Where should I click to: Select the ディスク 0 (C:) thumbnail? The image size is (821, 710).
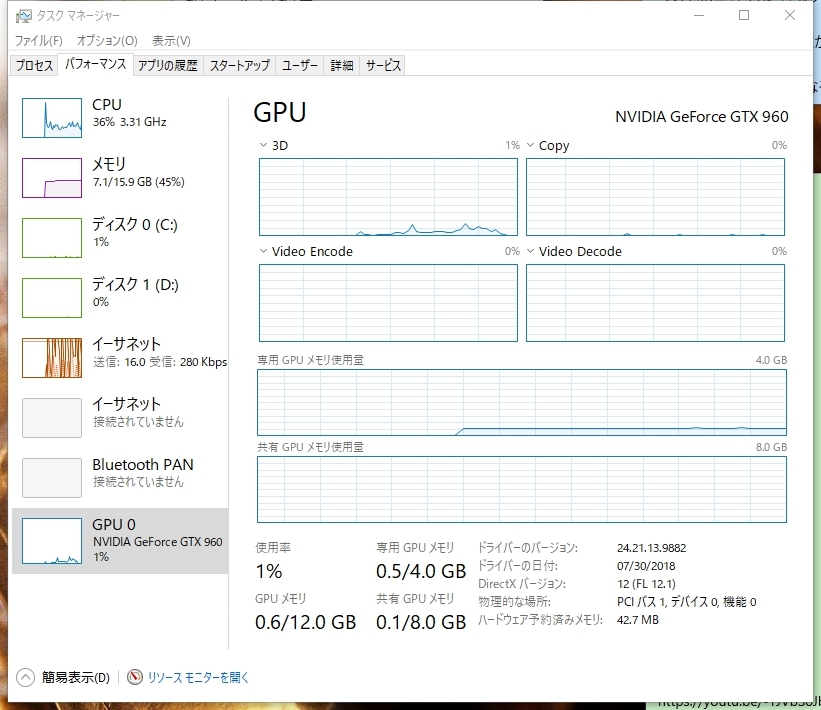tap(52, 237)
